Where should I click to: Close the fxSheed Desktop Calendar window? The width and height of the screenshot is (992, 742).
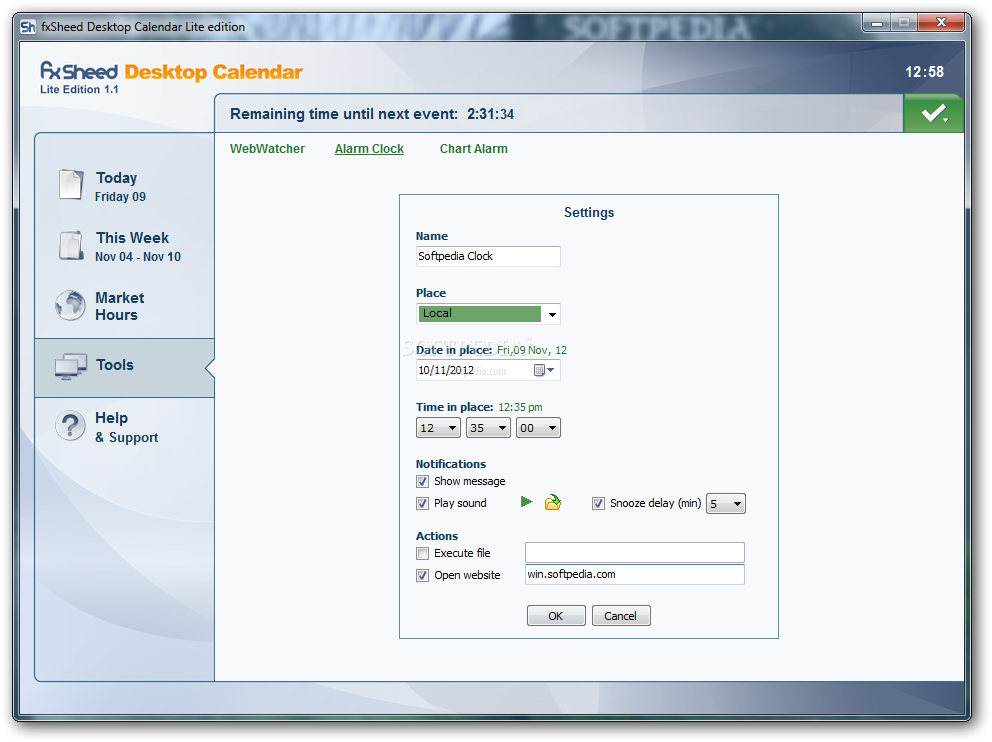[x=941, y=23]
